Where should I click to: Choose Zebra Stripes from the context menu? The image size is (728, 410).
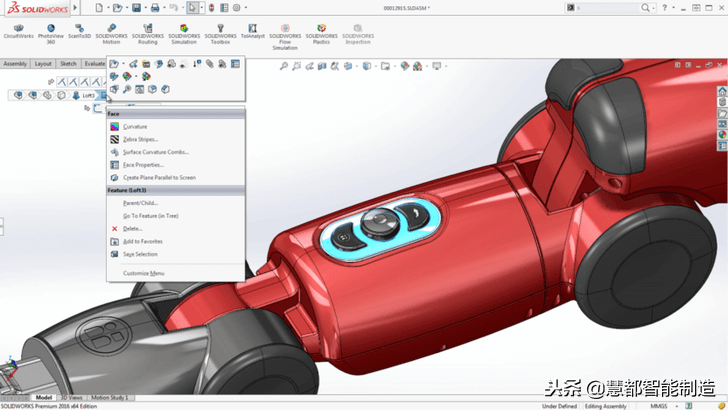coord(140,140)
